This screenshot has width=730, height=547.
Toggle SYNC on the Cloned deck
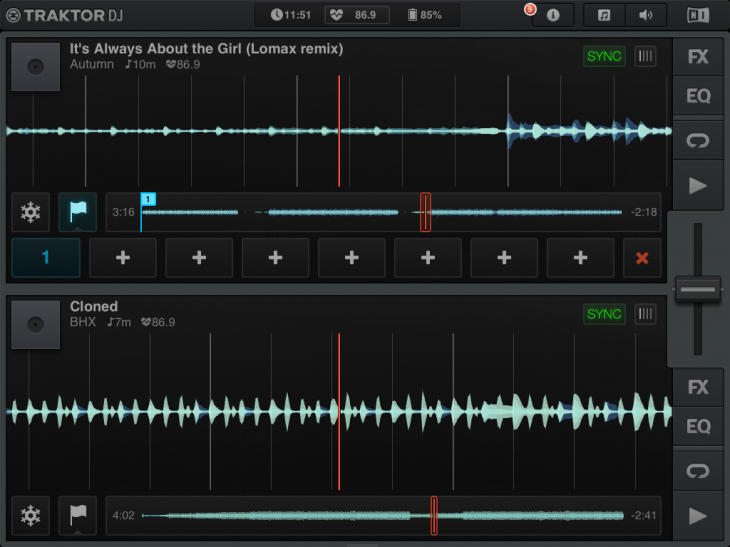[x=604, y=314]
